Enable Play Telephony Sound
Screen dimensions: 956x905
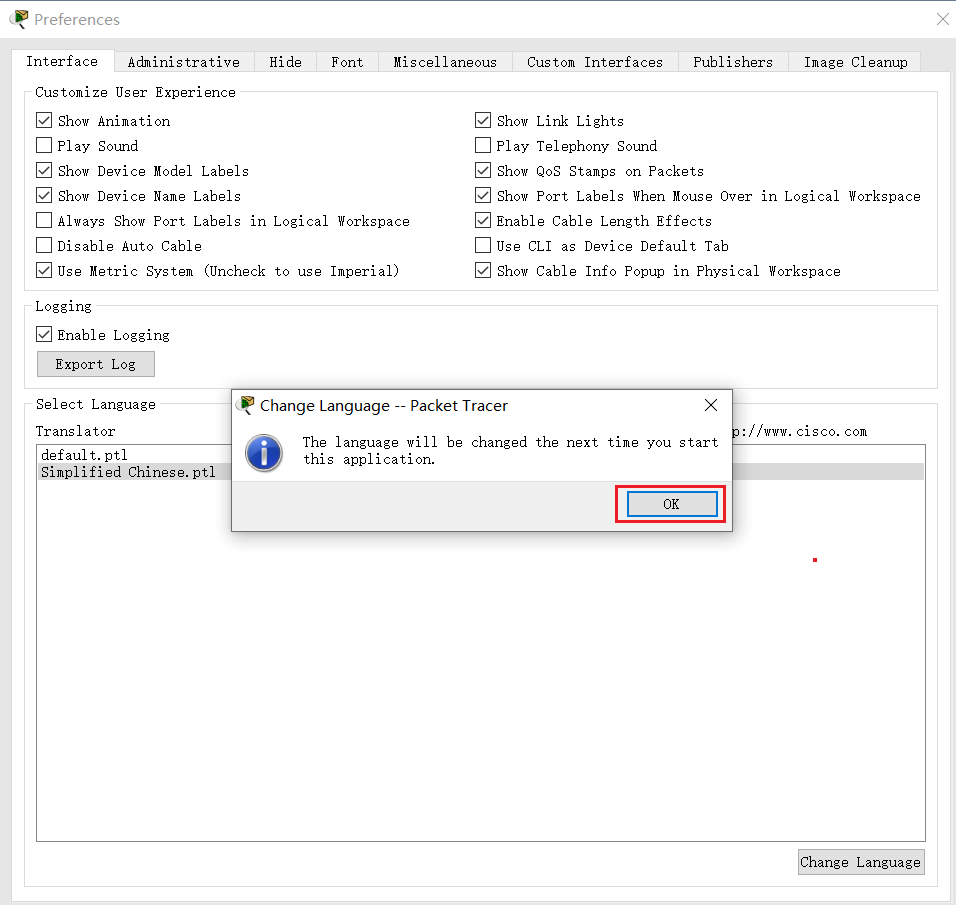(x=483, y=145)
